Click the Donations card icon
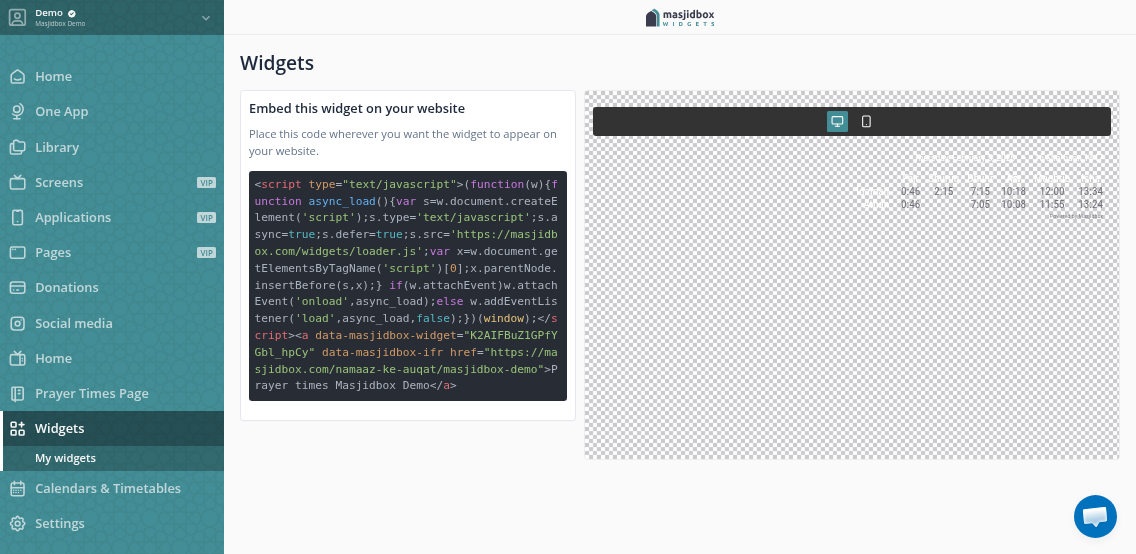Image resolution: width=1136 pixels, height=554 pixels. [17, 288]
